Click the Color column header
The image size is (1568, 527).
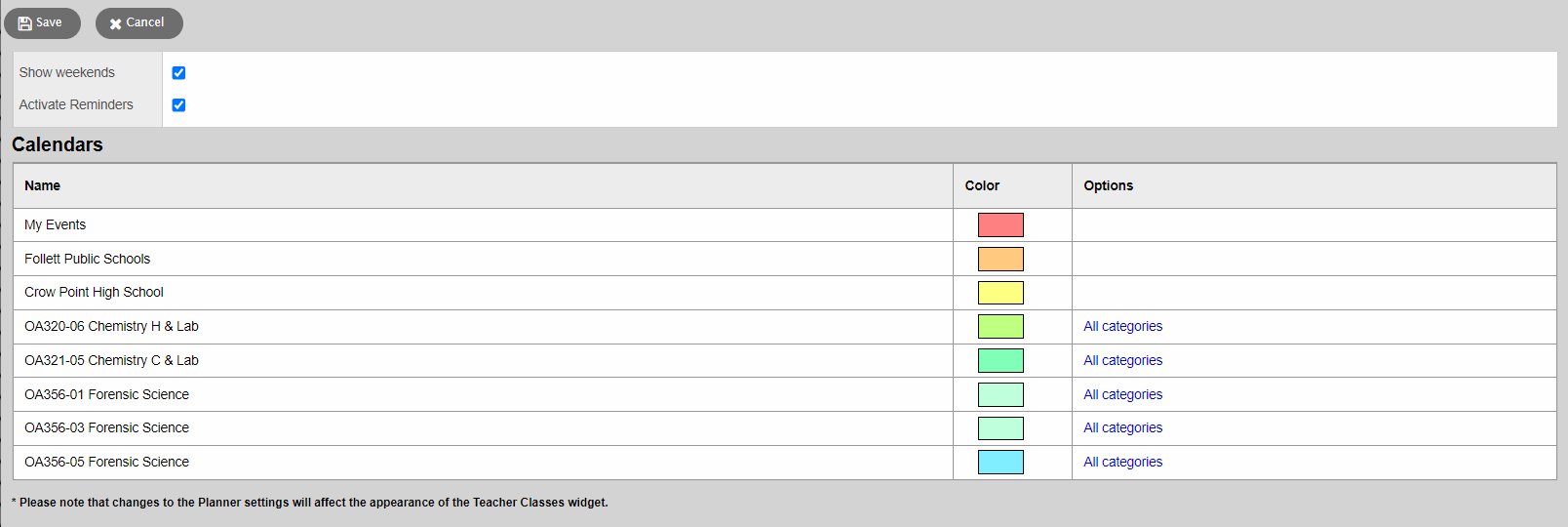pos(982,185)
